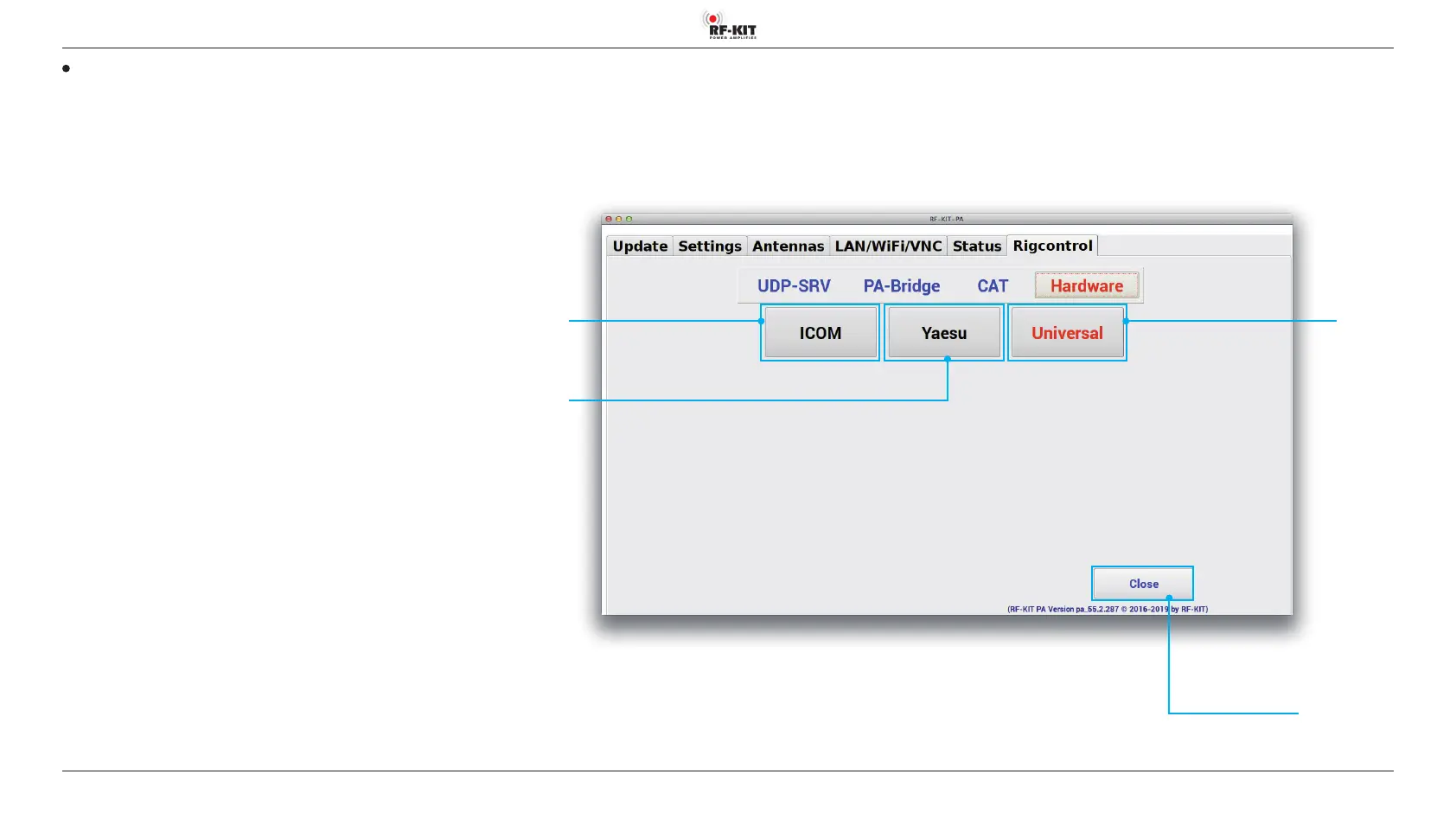Image resolution: width=1456 pixels, height=819 pixels.
Task: Show the Status tab
Action: 977,246
